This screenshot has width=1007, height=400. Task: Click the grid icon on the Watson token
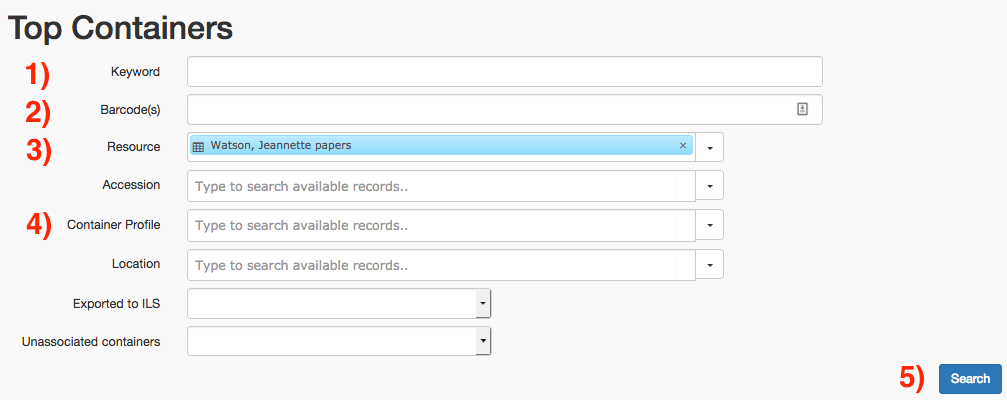point(198,146)
